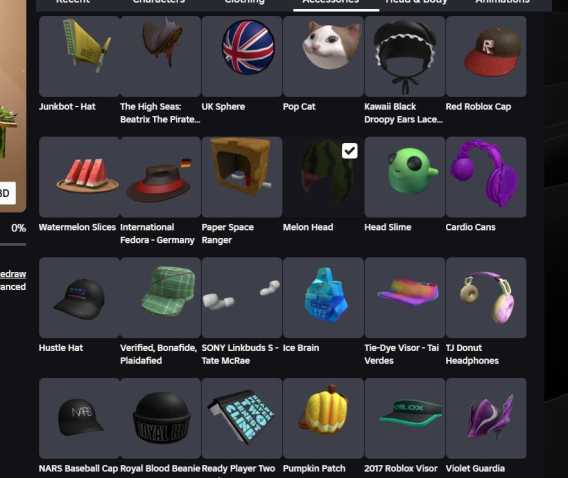Viewport: 568px width, 478px height.
Task: Equip the UK Sphere accessory
Action: point(242,56)
